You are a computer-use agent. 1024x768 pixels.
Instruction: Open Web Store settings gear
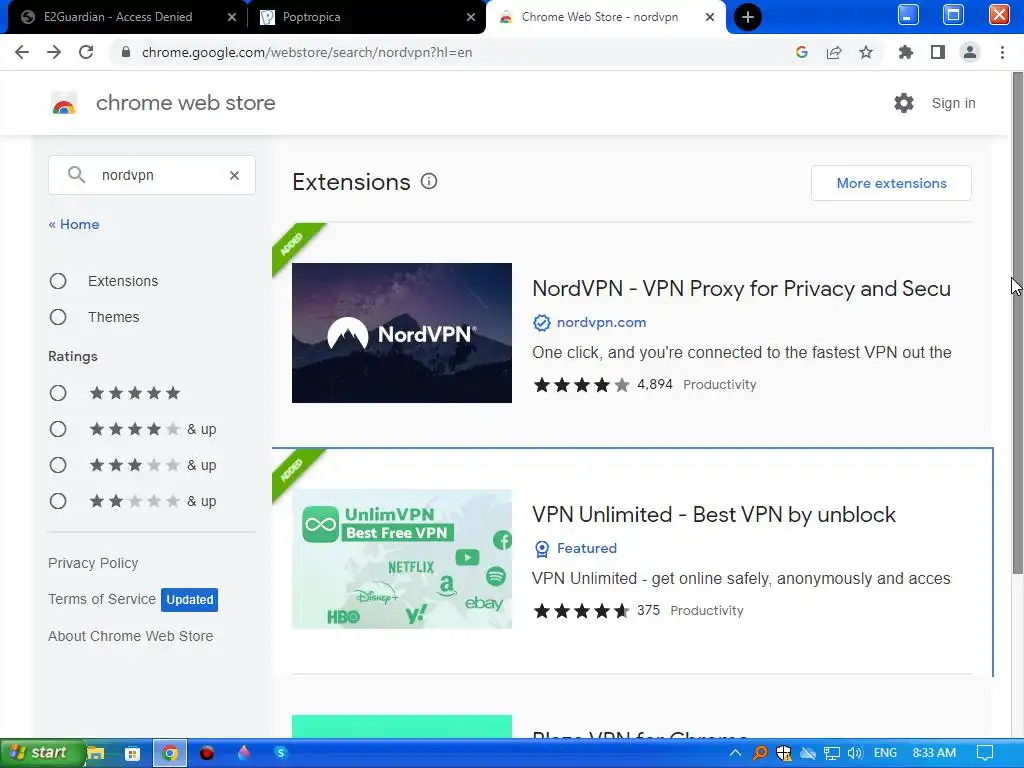point(904,103)
